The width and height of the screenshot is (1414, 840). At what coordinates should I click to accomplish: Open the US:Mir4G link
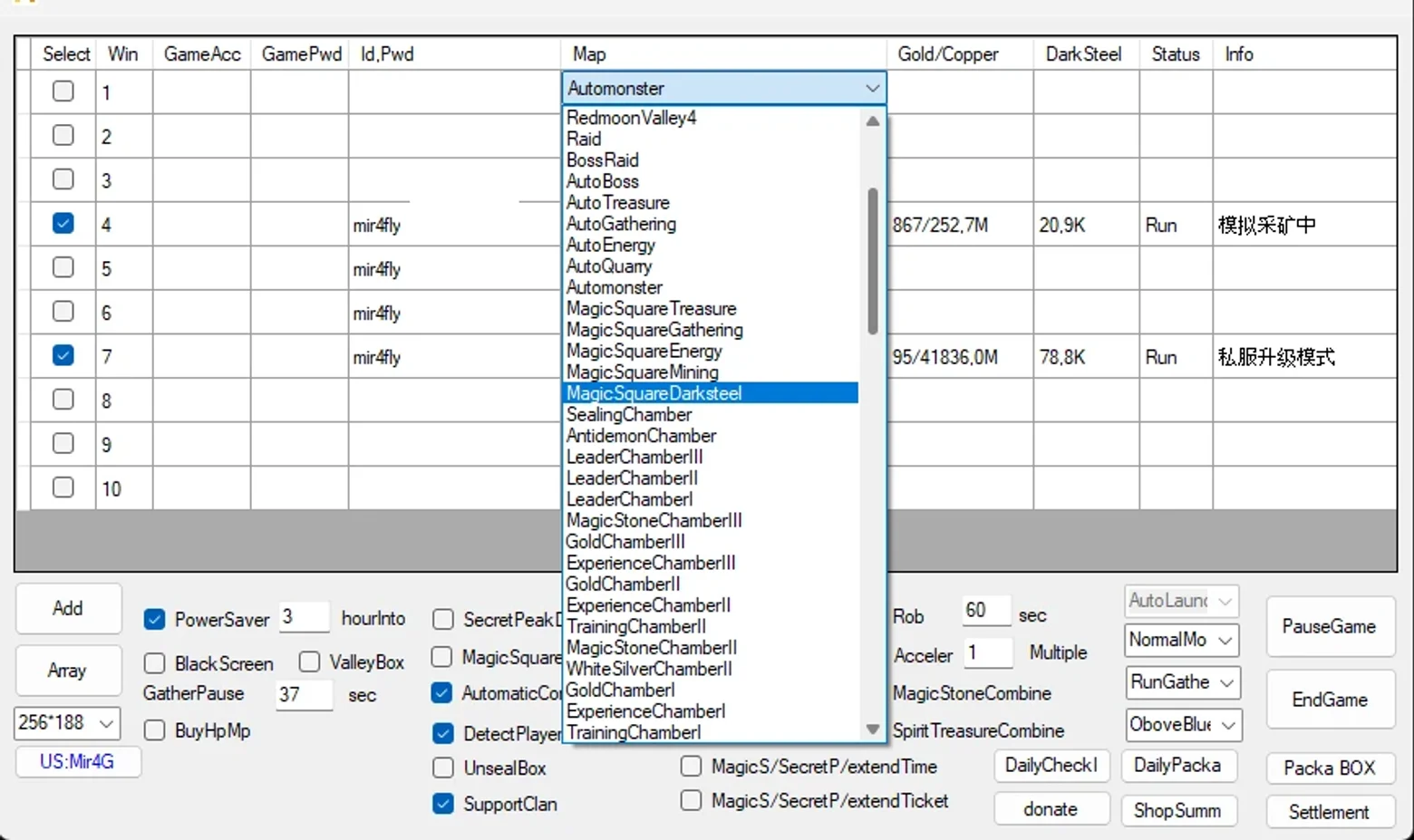pyautogui.click(x=77, y=761)
